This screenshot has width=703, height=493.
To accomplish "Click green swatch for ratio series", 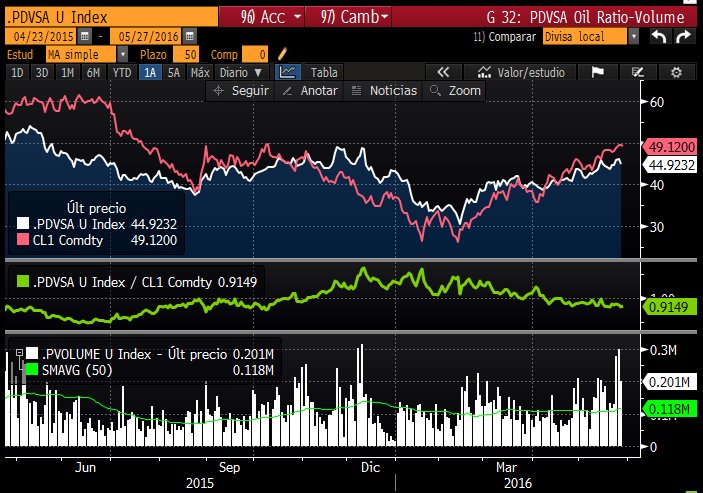I will tap(23, 281).
